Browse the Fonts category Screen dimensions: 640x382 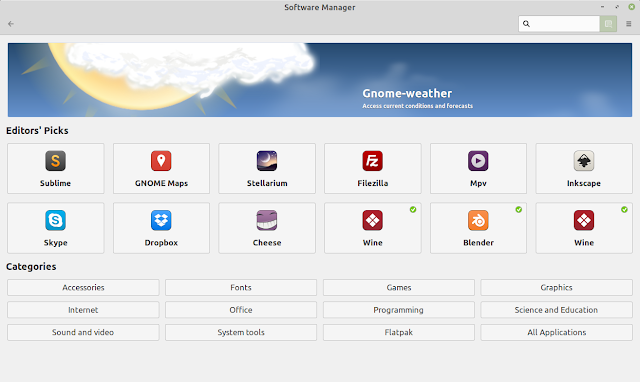241,287
